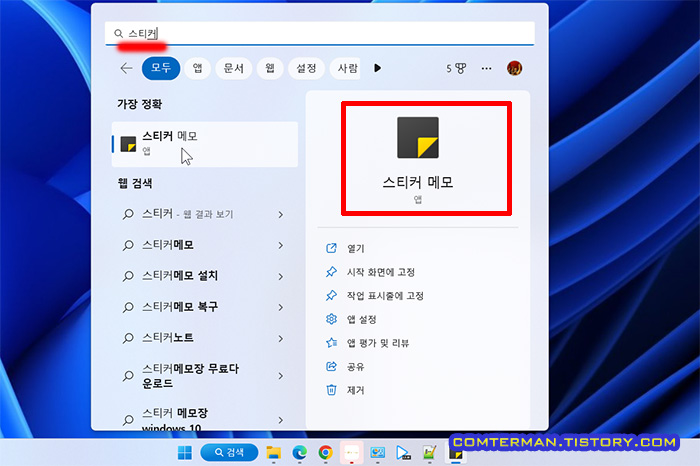Click the small 스티커 메모 icon in the result list
The width and height of the screenshot is (700, 466).
[128, 144]
